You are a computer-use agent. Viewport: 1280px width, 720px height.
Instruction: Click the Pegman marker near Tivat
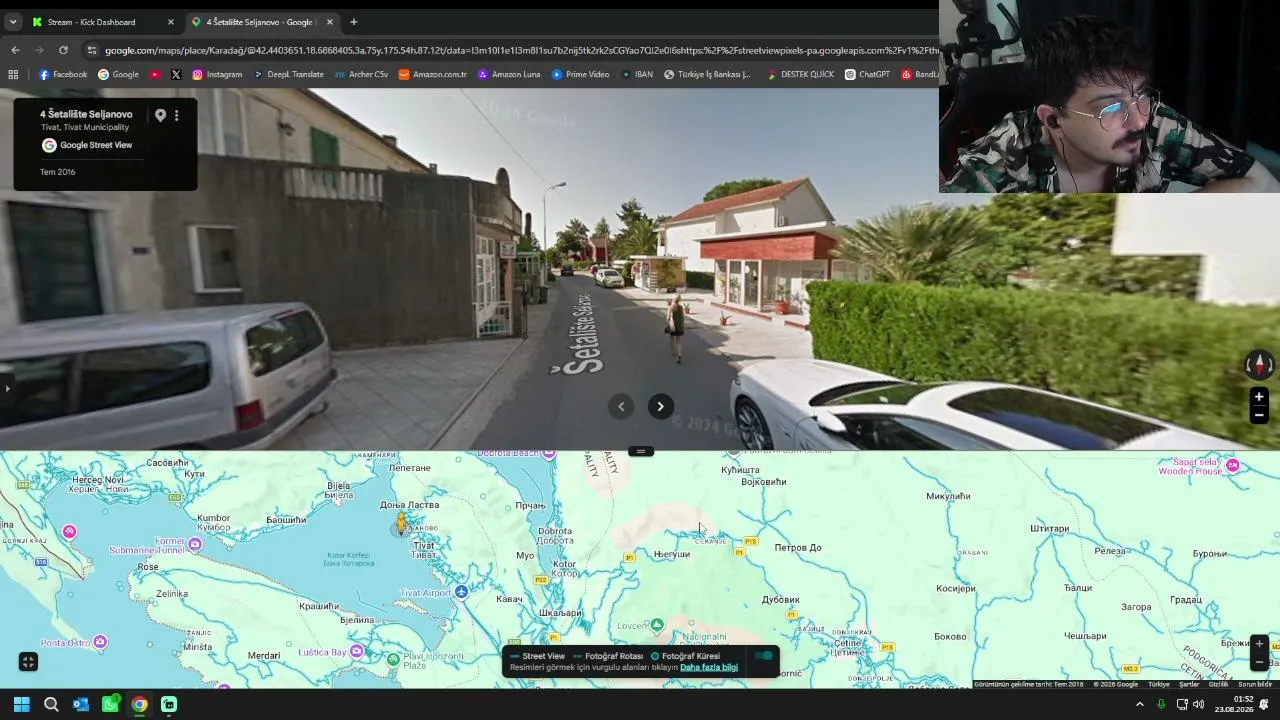(401, 522)
